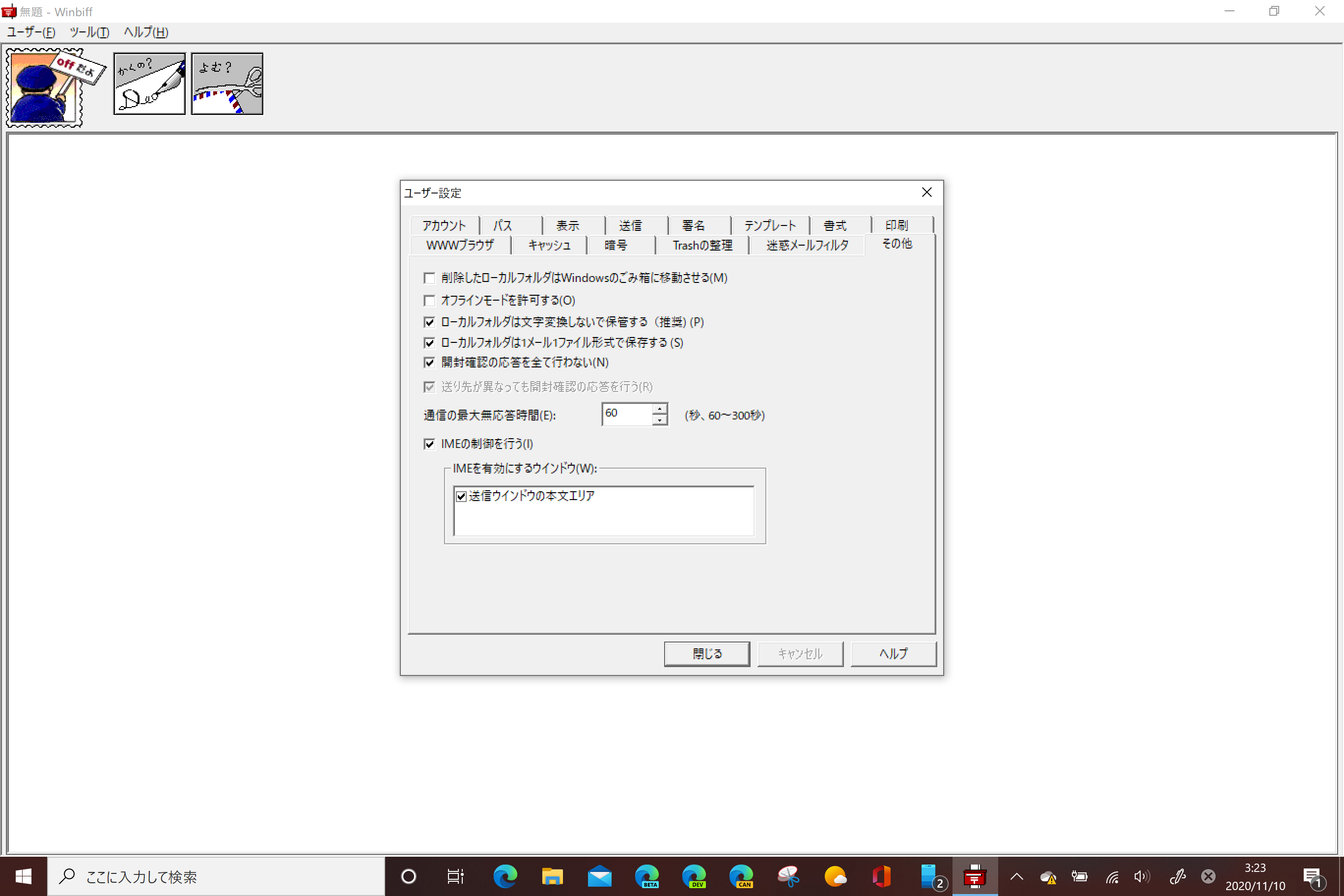Click the ヘルプ button in dialog
Viewport: 1344px width, 896px height.
pyautogui.click(x=894, y=654)
